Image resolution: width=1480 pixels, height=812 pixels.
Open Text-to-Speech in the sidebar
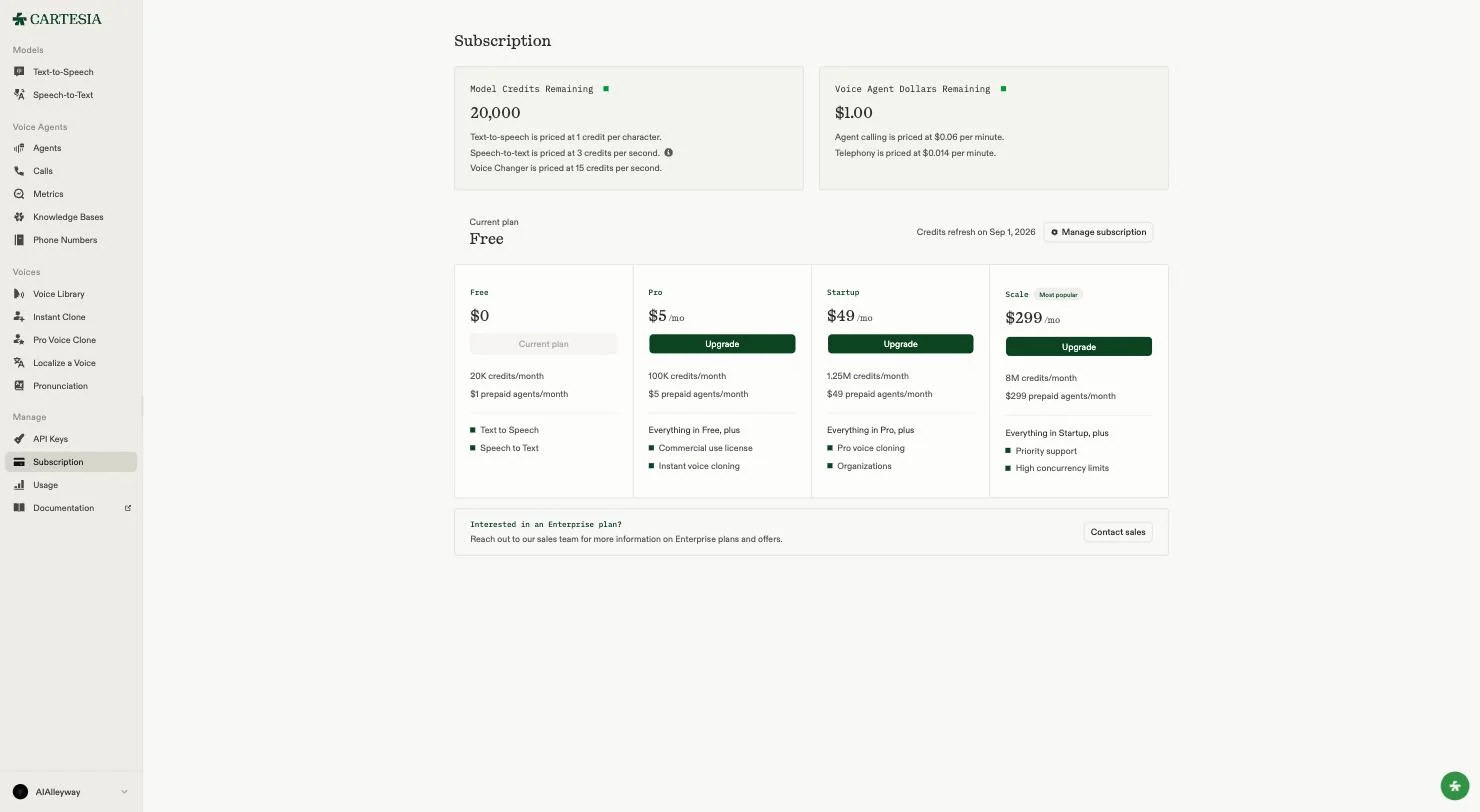(x=71, y=72)
